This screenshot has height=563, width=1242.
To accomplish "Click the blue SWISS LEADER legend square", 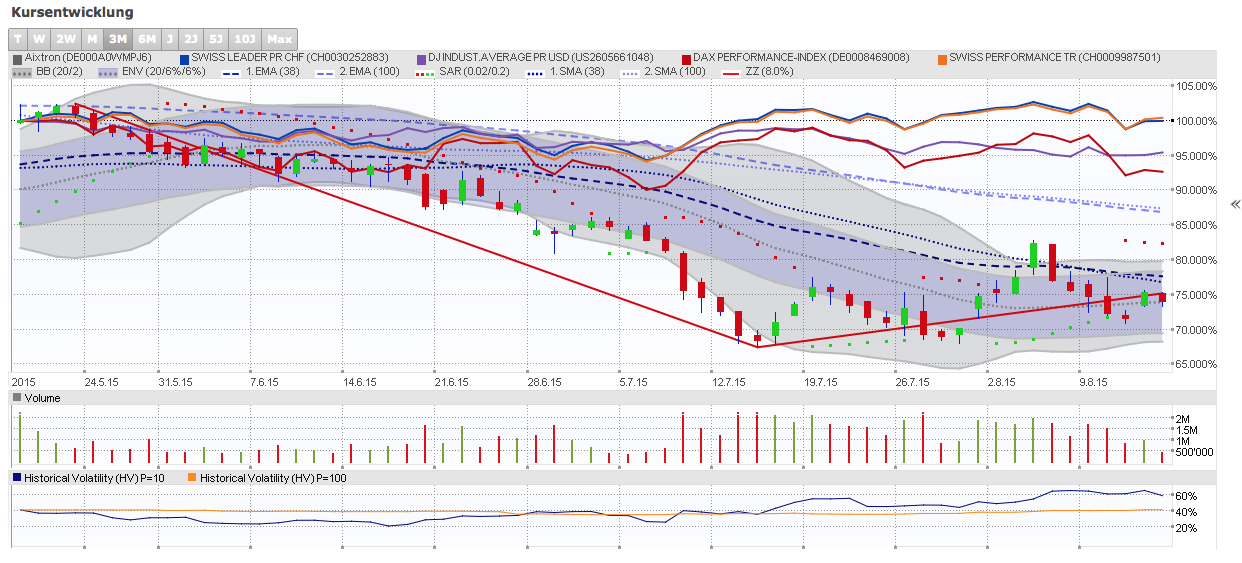I will (x=184, y=58).
